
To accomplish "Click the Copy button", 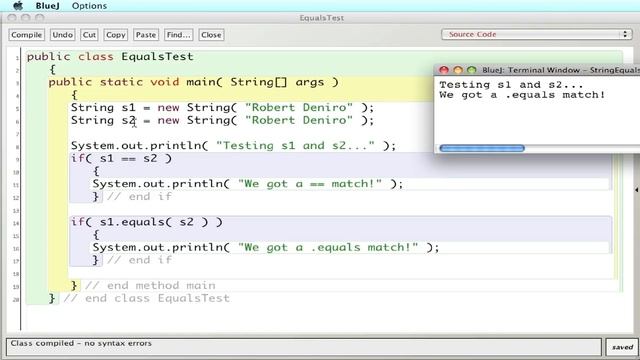I will coord(116,35).
